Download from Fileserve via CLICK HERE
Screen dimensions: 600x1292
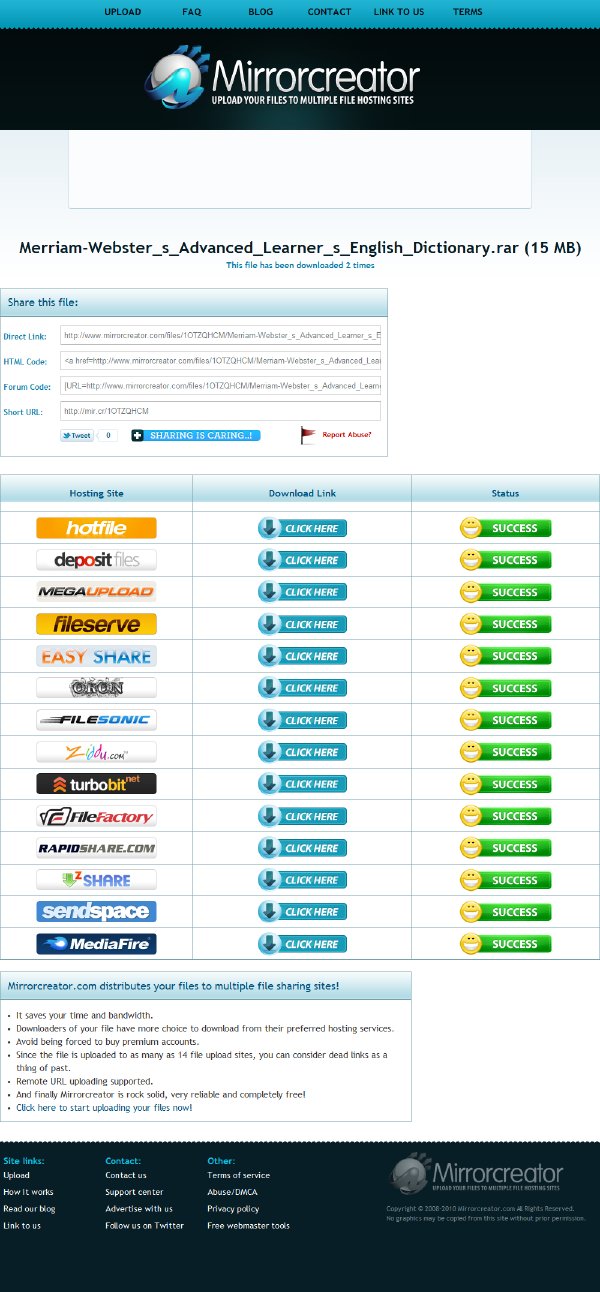tap(302, 624)
